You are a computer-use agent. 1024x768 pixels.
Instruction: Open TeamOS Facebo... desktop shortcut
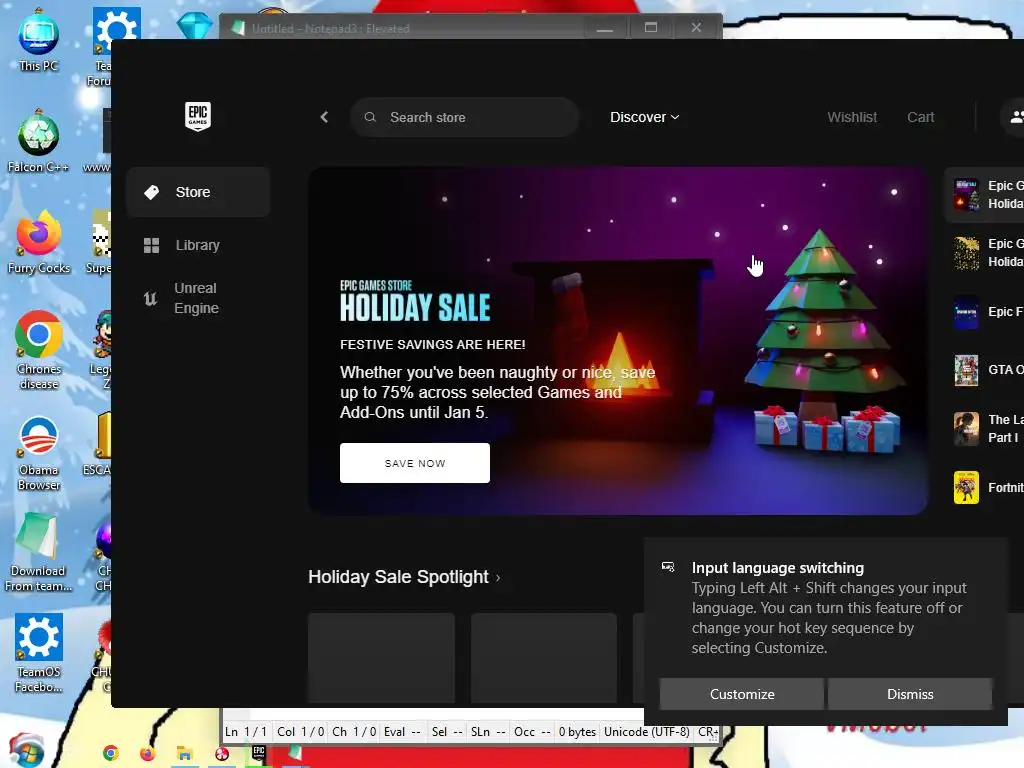pyautogui.click(x=39, y=654)
